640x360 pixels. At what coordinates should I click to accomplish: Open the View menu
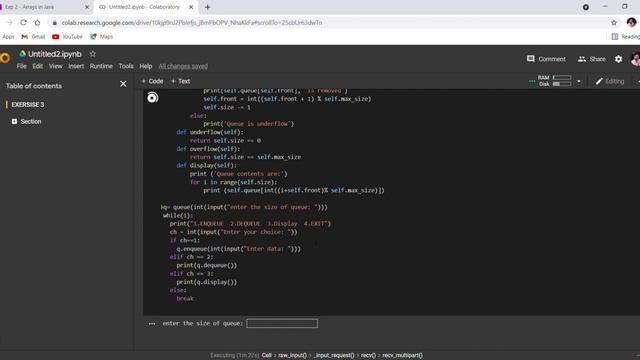[56, 66]
